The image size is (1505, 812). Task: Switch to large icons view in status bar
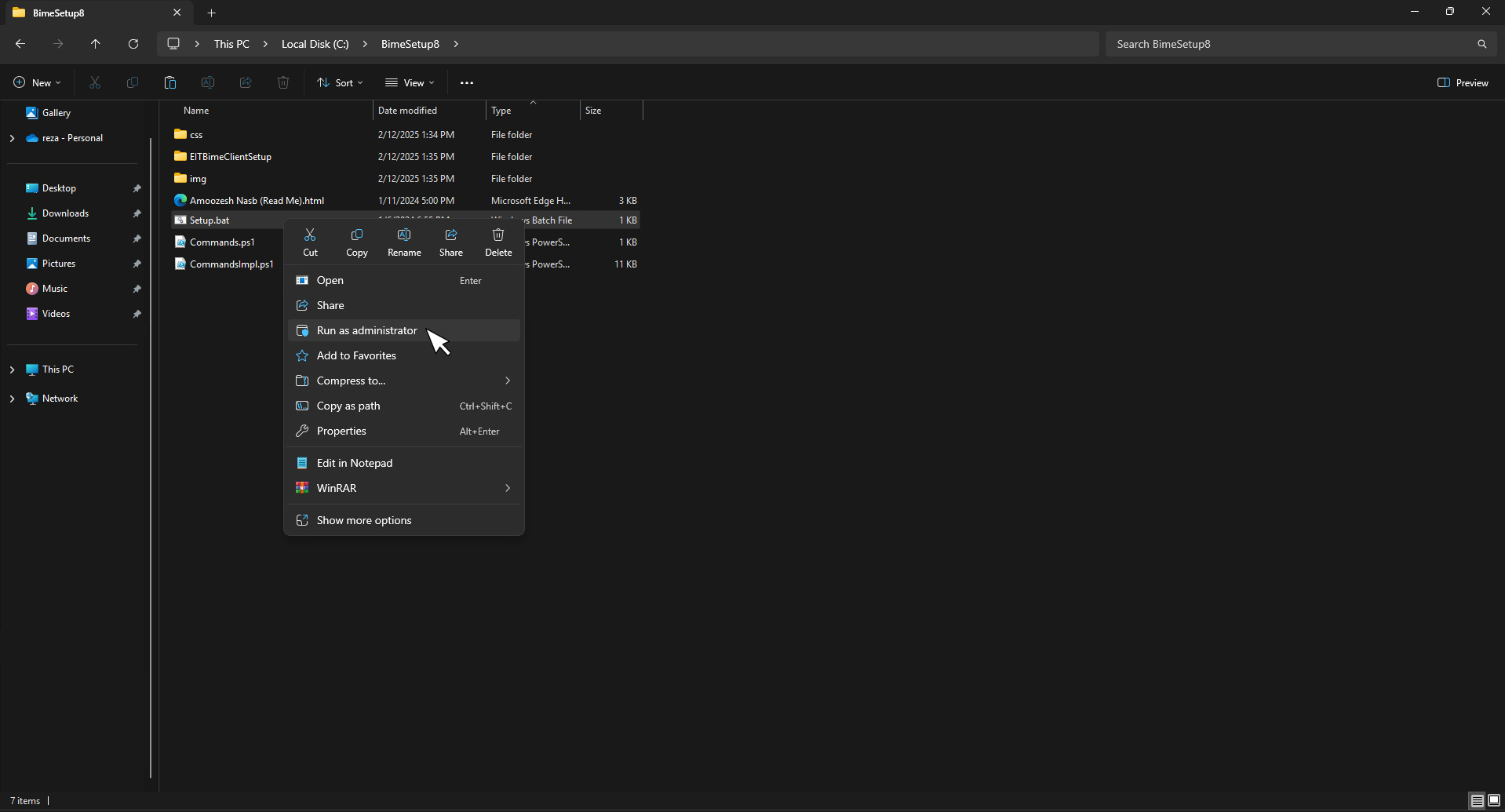[x=1494, y=801]
